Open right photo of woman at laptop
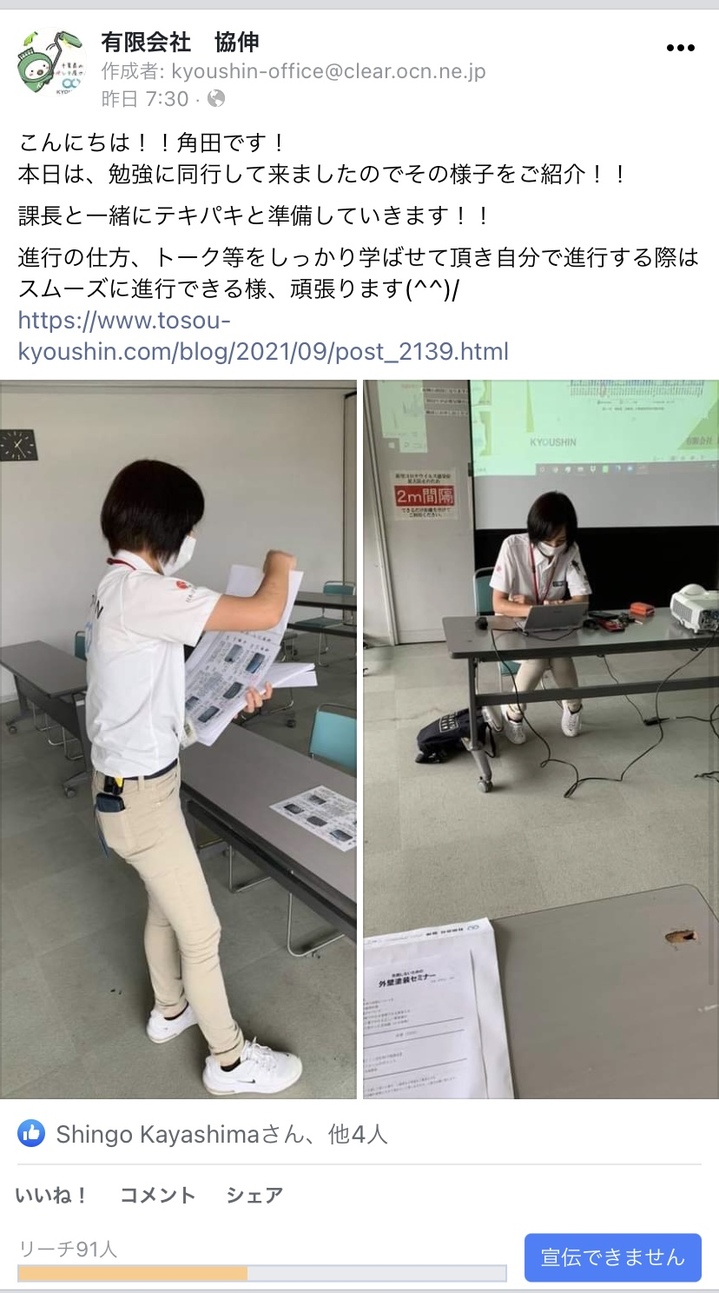The image size is (719, 1293). (541, 739)
